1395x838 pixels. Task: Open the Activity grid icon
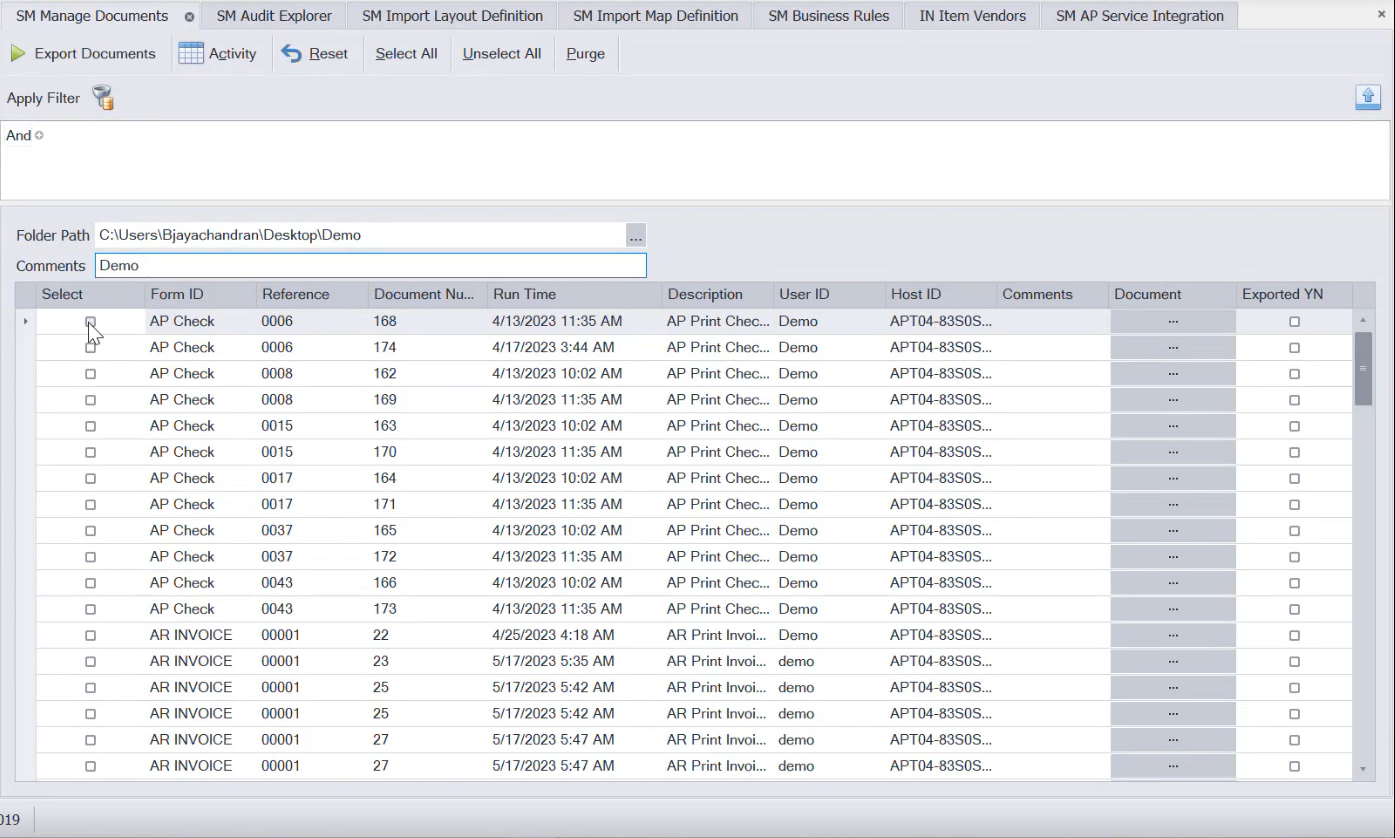(x=191, y=54)
